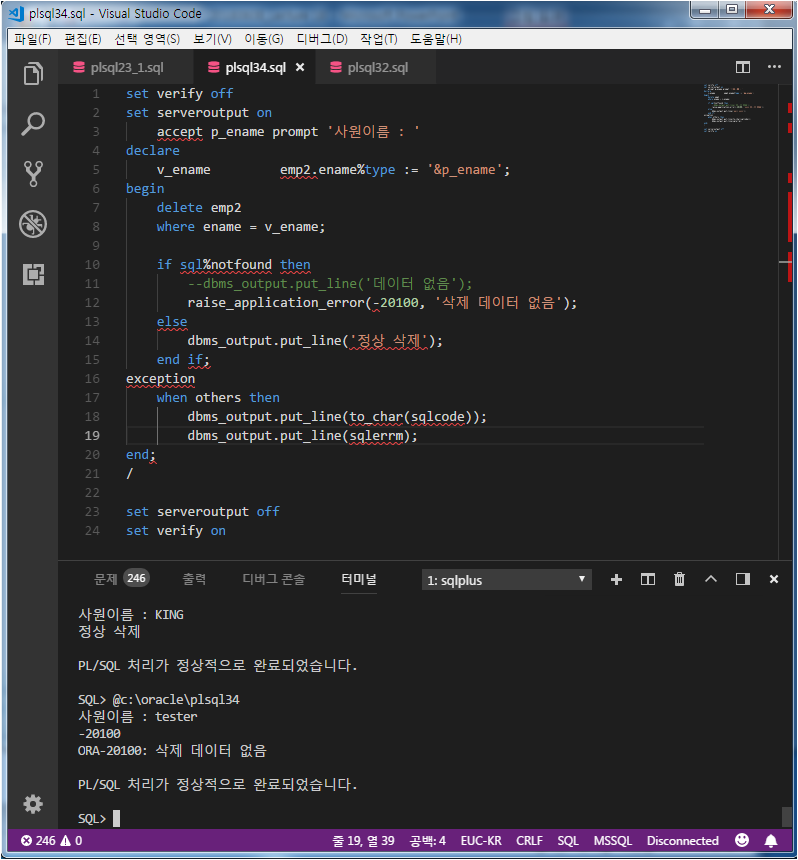The width and height of the screenshot is (798, 860).
Task: Open the 보기(V) menu
Action: click(x=212, y=39)
